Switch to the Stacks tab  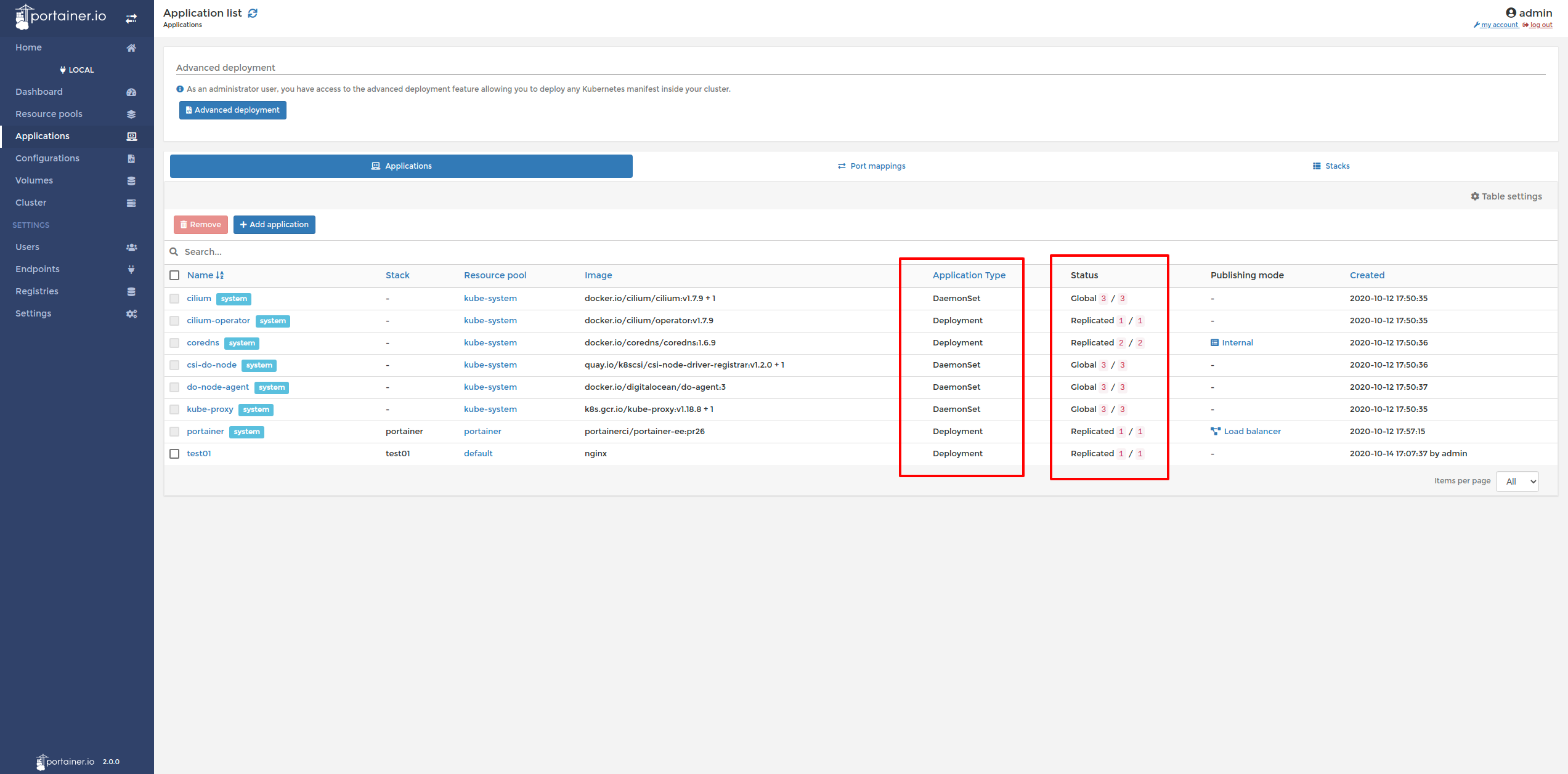click(1331, 166)
